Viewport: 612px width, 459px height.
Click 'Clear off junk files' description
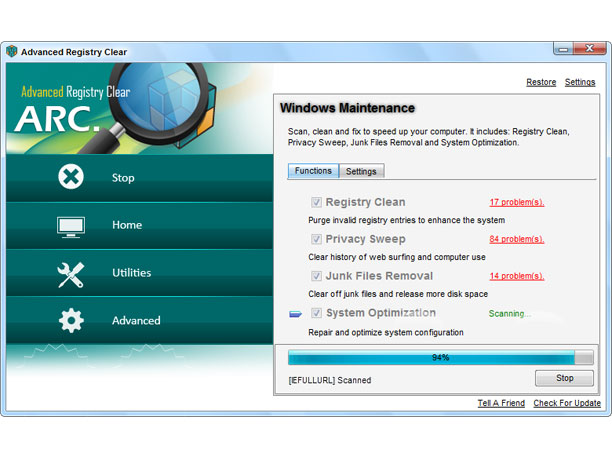(x=398, y=294)
